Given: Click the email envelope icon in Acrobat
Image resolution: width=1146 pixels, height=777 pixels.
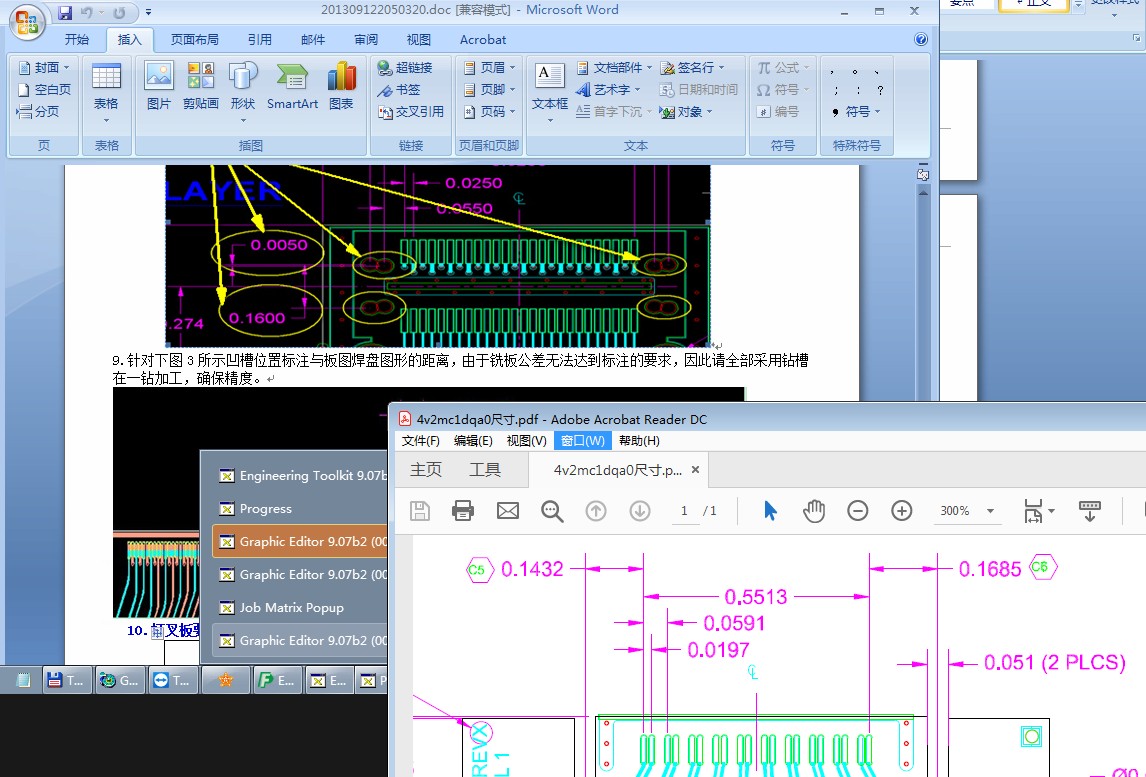Looking at the screenshot, I should (508, 511).
